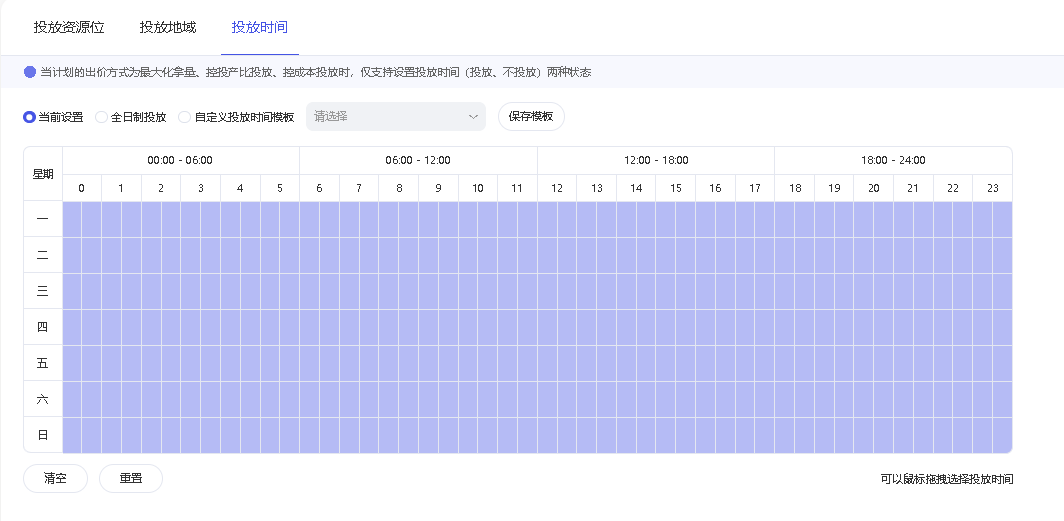The width and height of the screenshot is (1064, 521).
Task: Click the info icon beside the bidding notice
Action: 30,72
